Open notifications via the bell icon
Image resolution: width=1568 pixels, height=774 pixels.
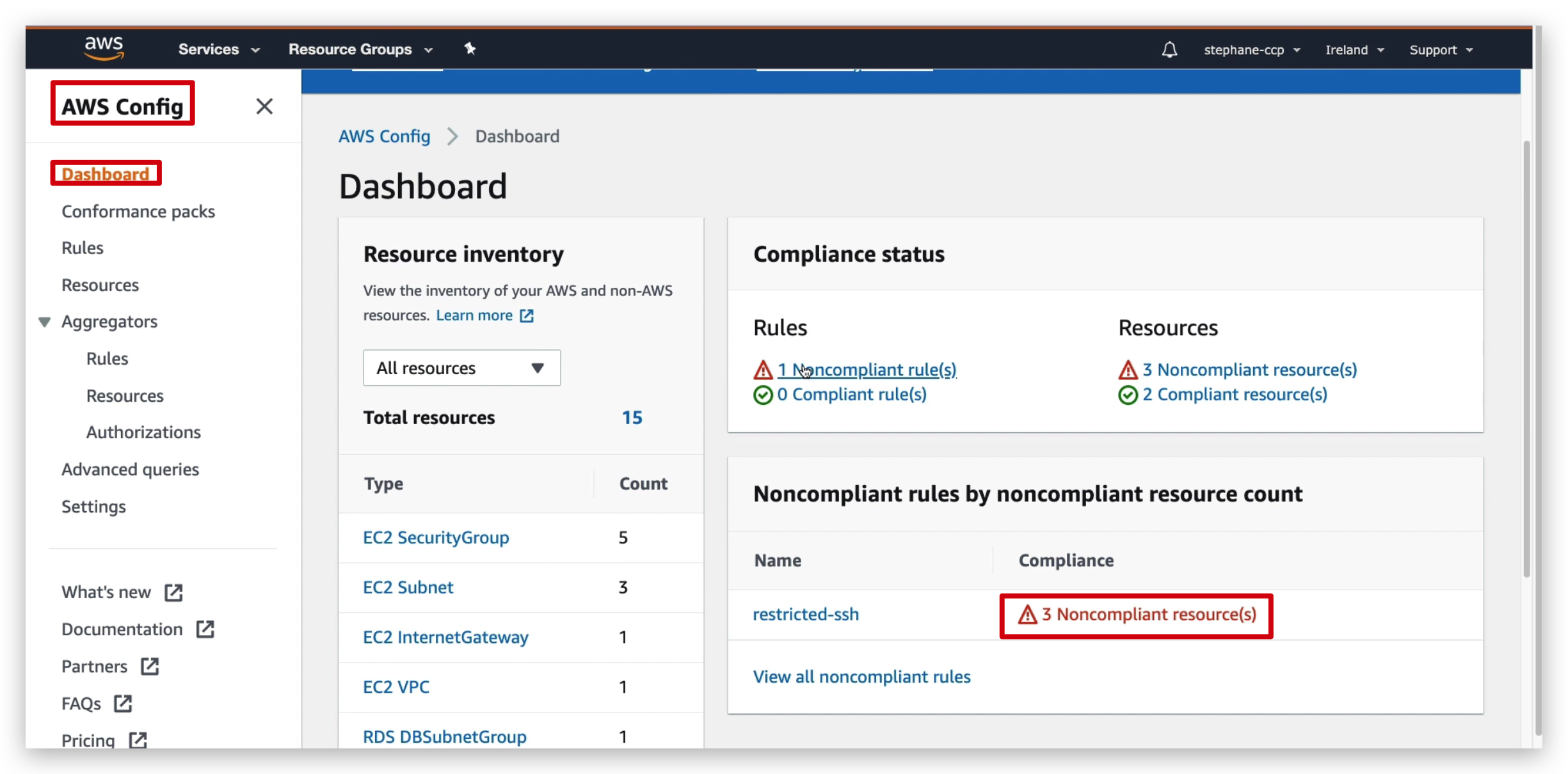pos(1169,49)
